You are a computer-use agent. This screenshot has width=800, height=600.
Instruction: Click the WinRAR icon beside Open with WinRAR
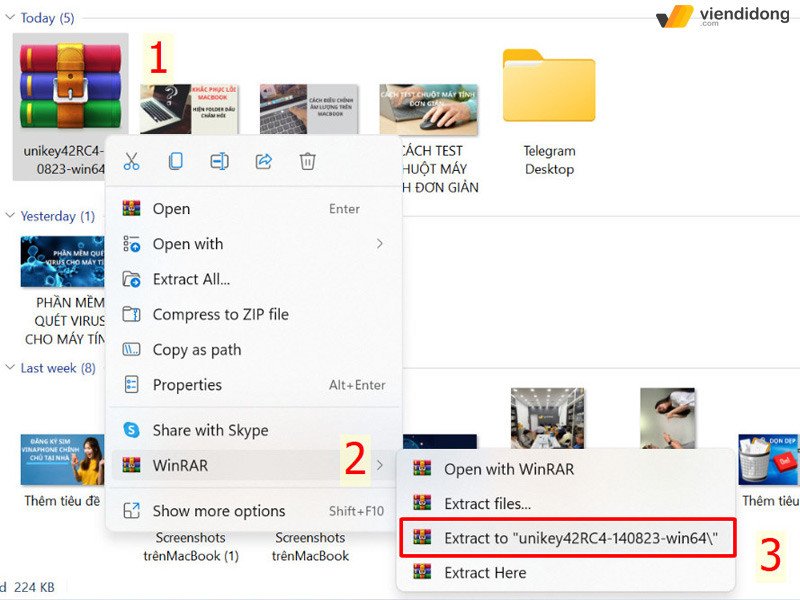pos(425,468)
